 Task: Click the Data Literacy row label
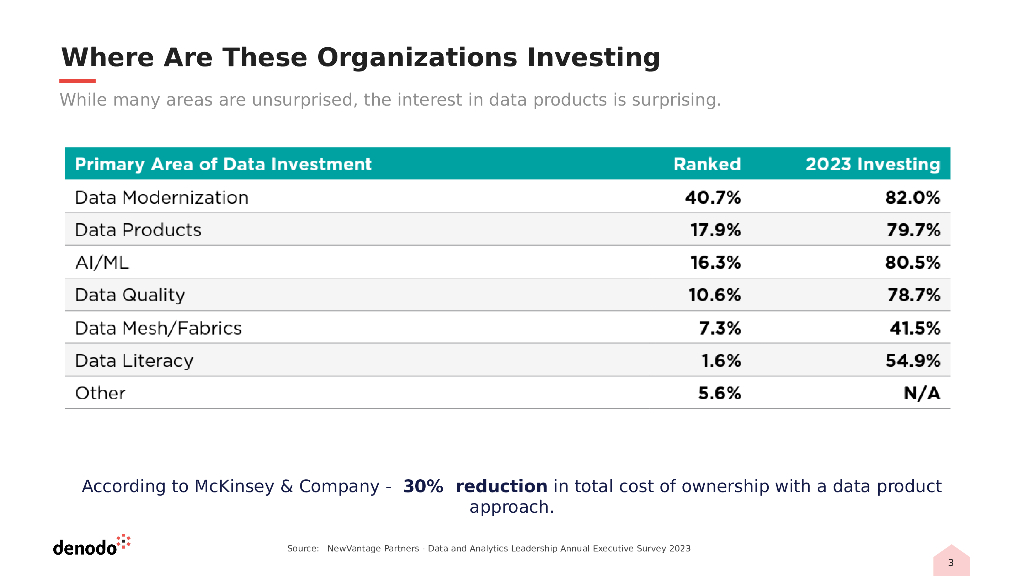point(134,361)
